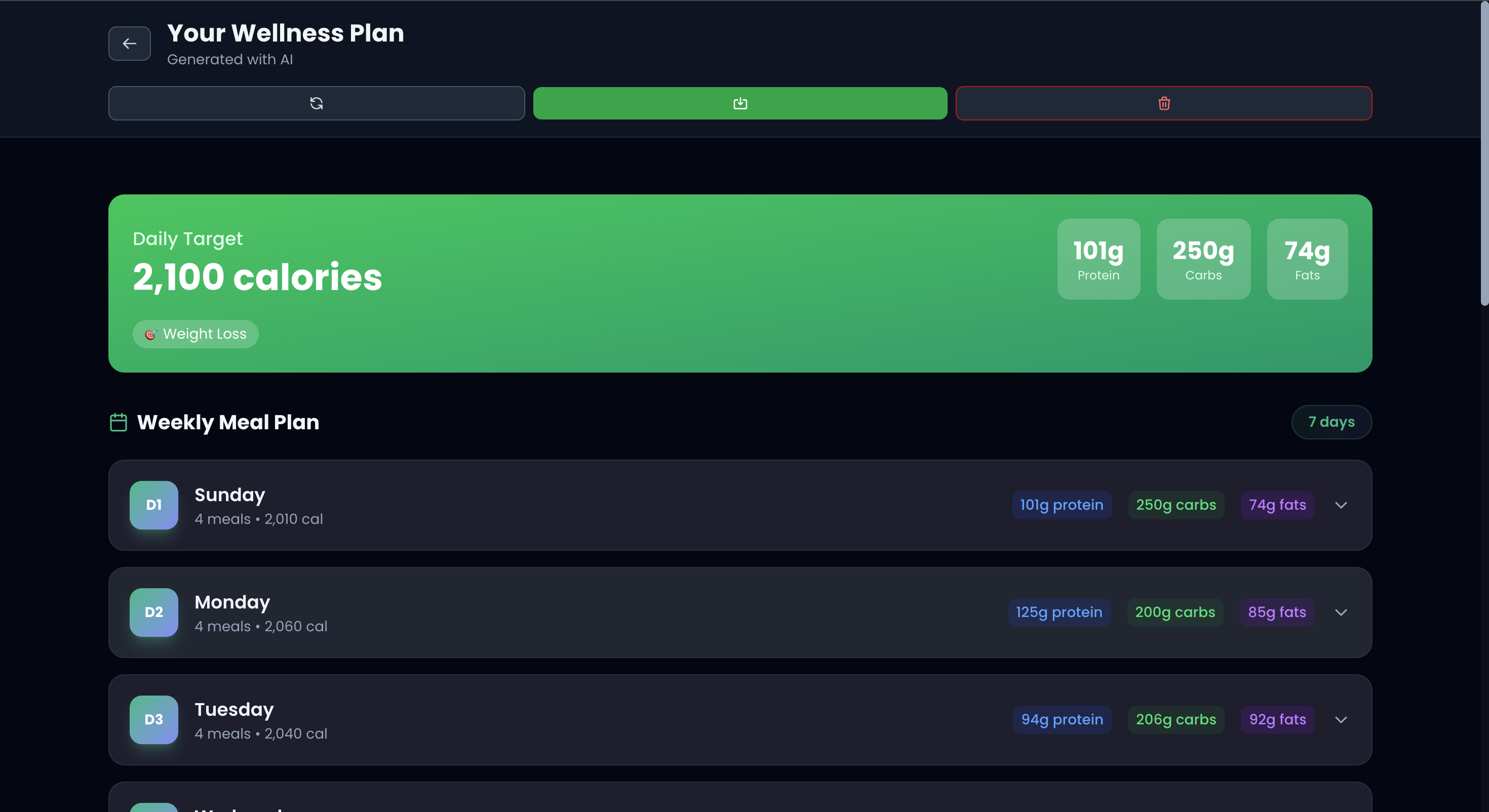
Task: Open the 250g Carbs target tile
Action: (1203, 259)
